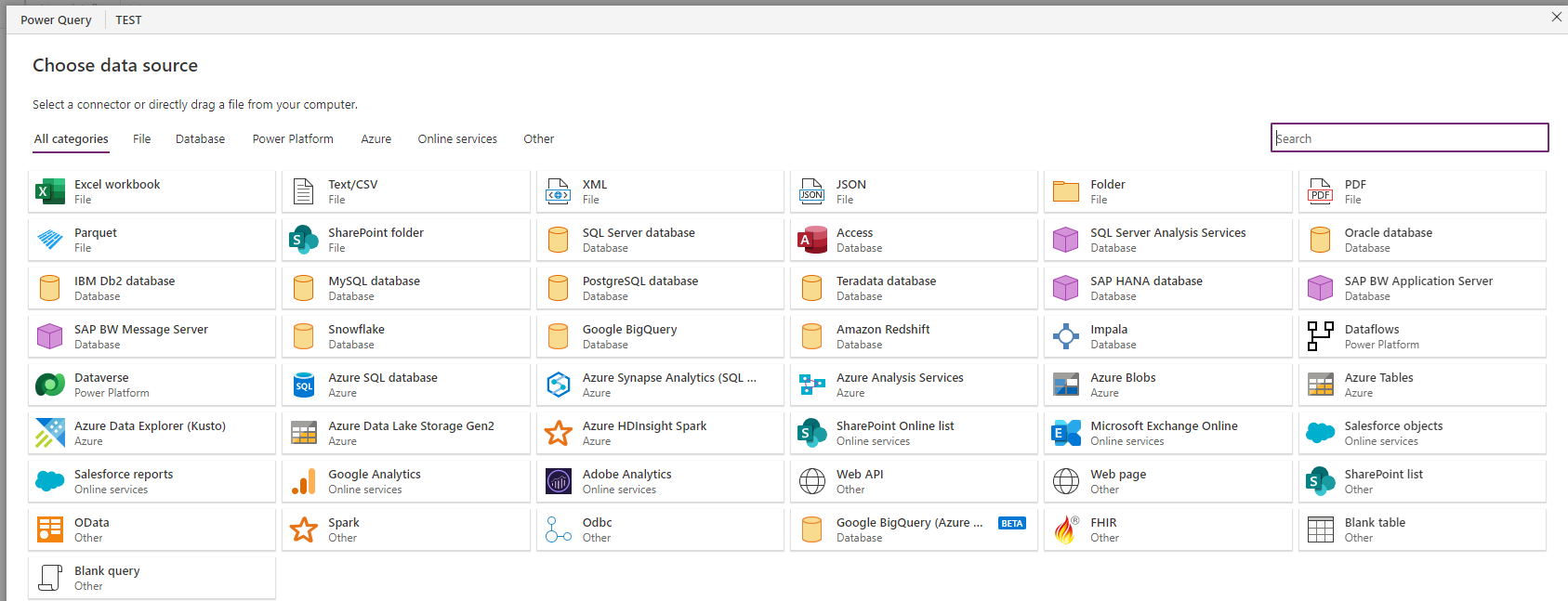This screenshot has height=601, width=1568.
Task: Choose the SQL Server database connector
Action: tap(660, 240)
